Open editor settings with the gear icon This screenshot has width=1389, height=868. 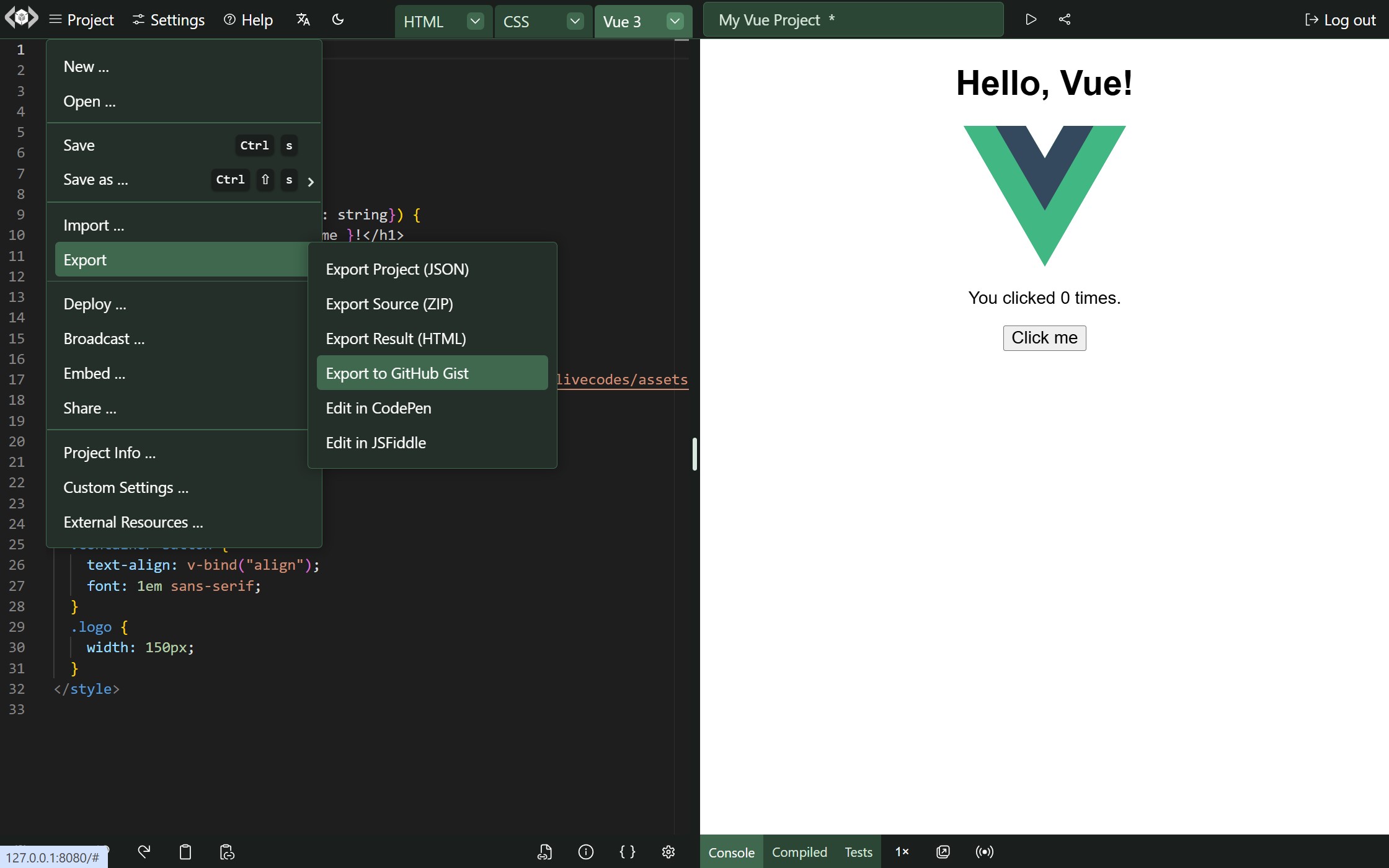[668, 852]
